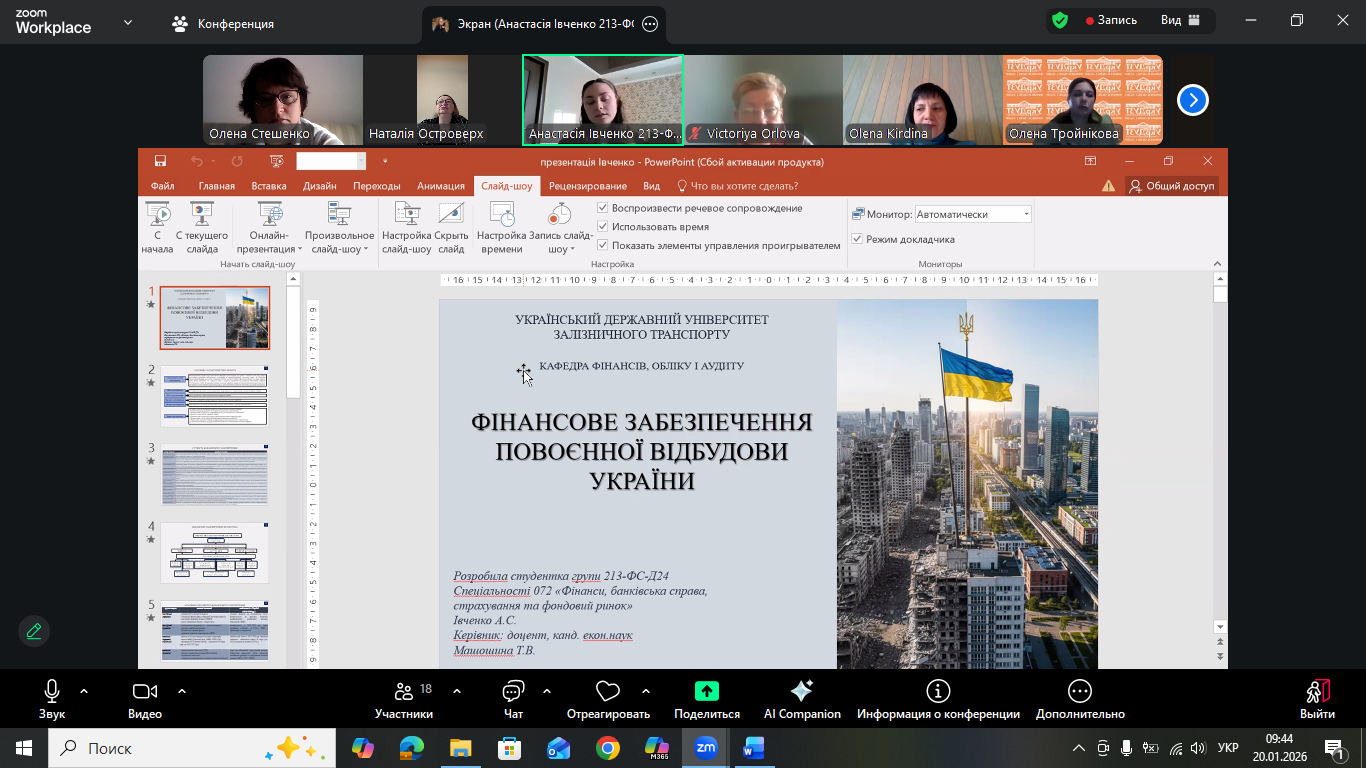Viewport: 1366px width, 768px height.
Task: Click the Общий доступ button in PowerPoint
Action: tap(1172, 186)
